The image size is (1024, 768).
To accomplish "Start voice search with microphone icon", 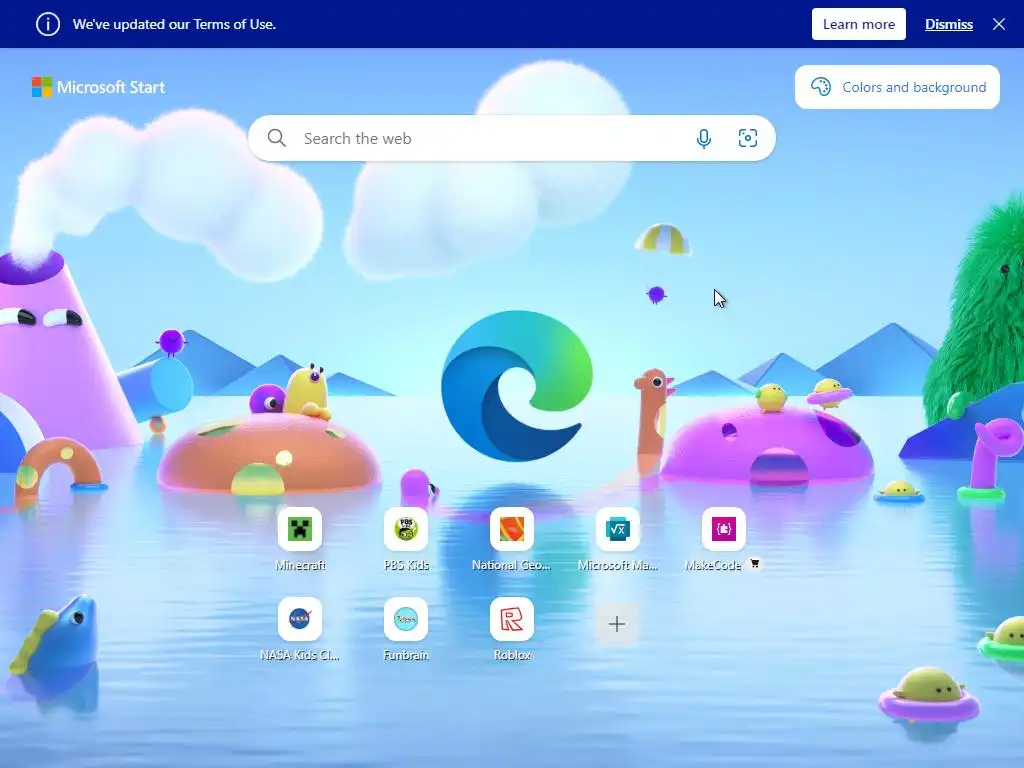I will pyautogui.click(x=703, y=138).
